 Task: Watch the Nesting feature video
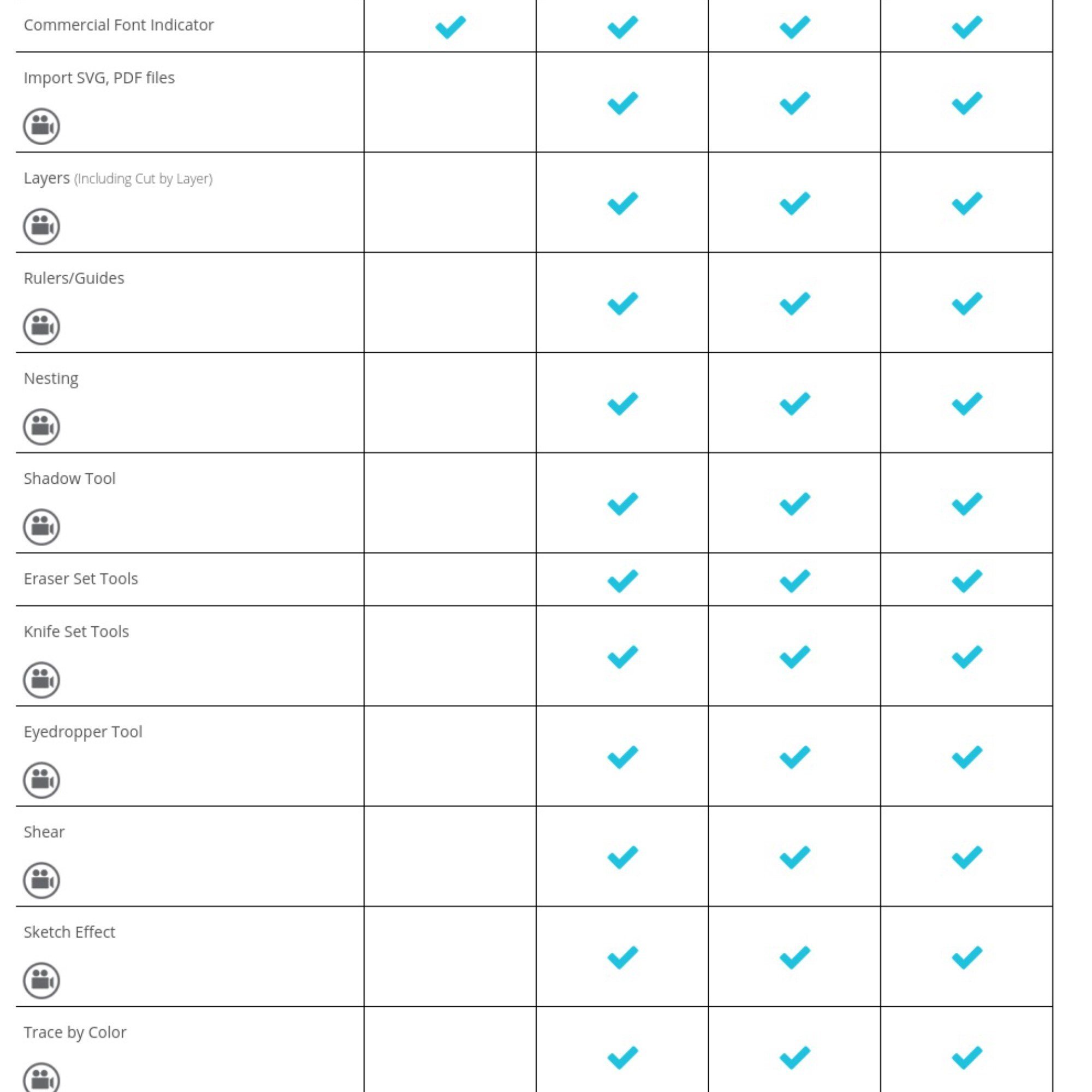click(41, 426)
